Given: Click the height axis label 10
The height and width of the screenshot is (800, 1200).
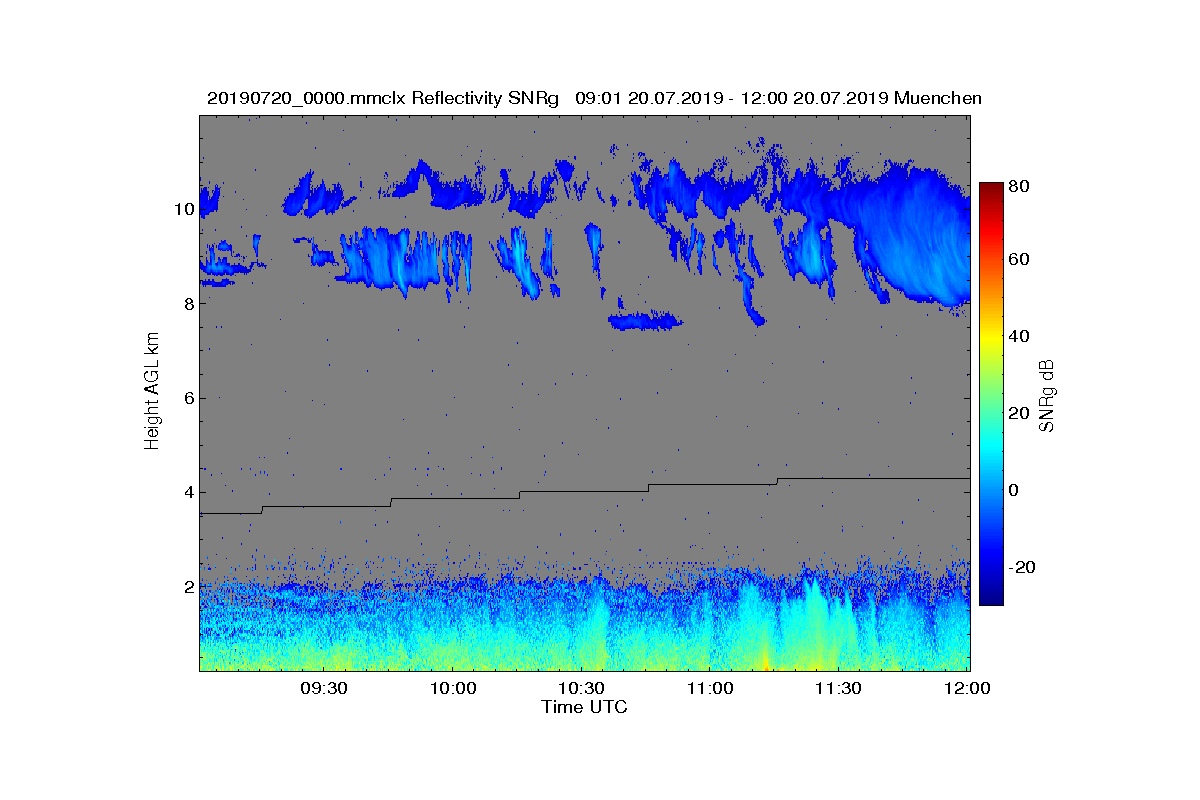Looking at the screenshot, I should (183, 209).
